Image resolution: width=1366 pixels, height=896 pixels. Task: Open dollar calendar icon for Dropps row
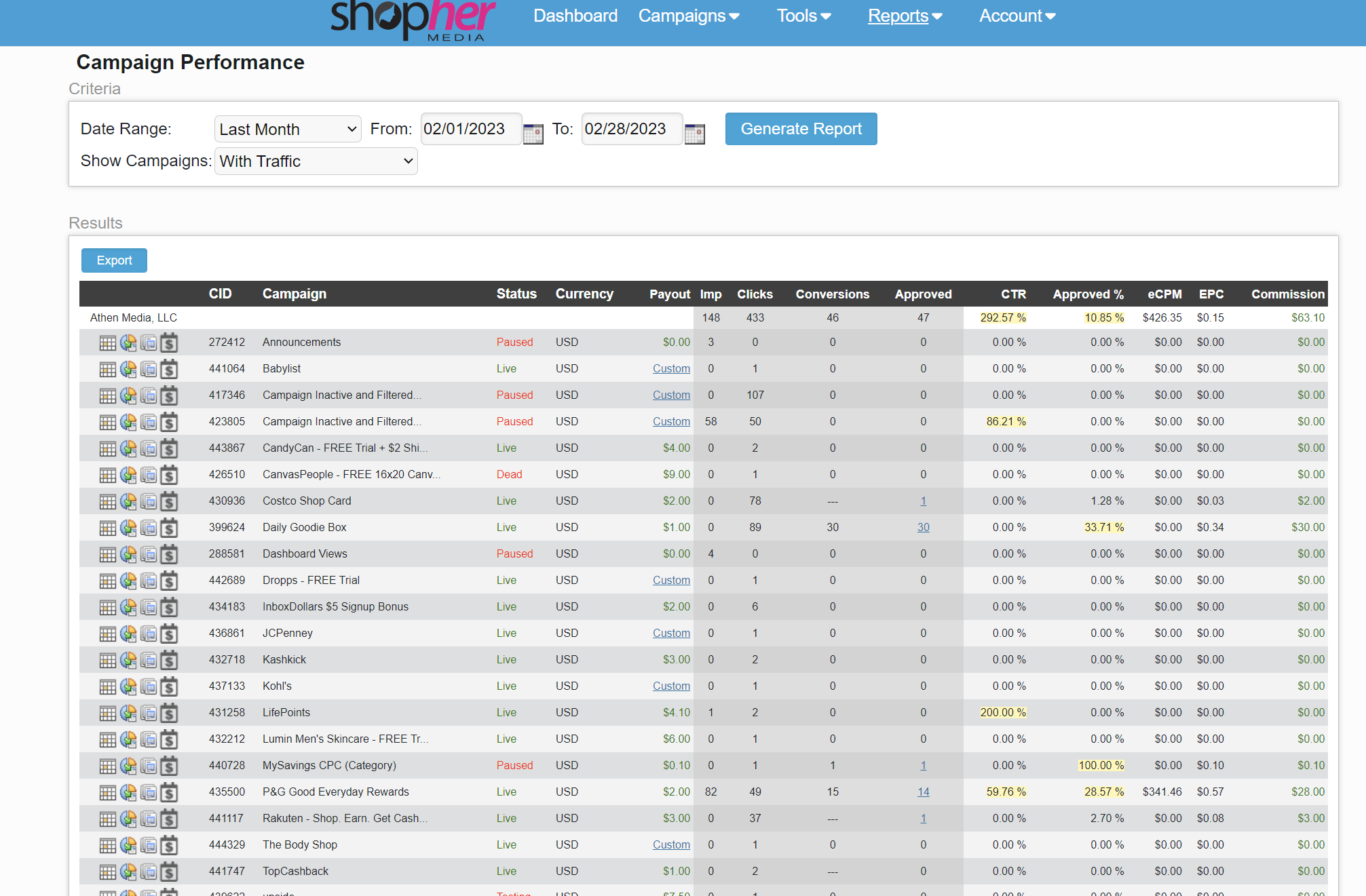tap(169, 581)
